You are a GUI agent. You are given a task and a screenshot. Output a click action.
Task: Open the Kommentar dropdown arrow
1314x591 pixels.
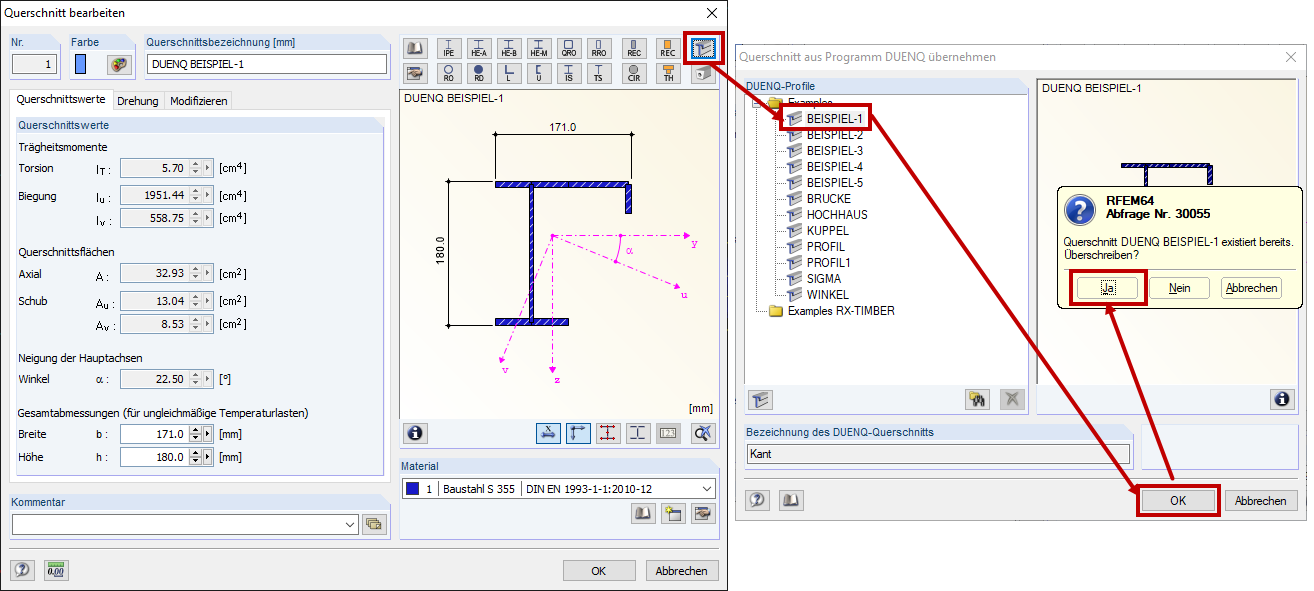pyautogui.click(x=349, y=524)
